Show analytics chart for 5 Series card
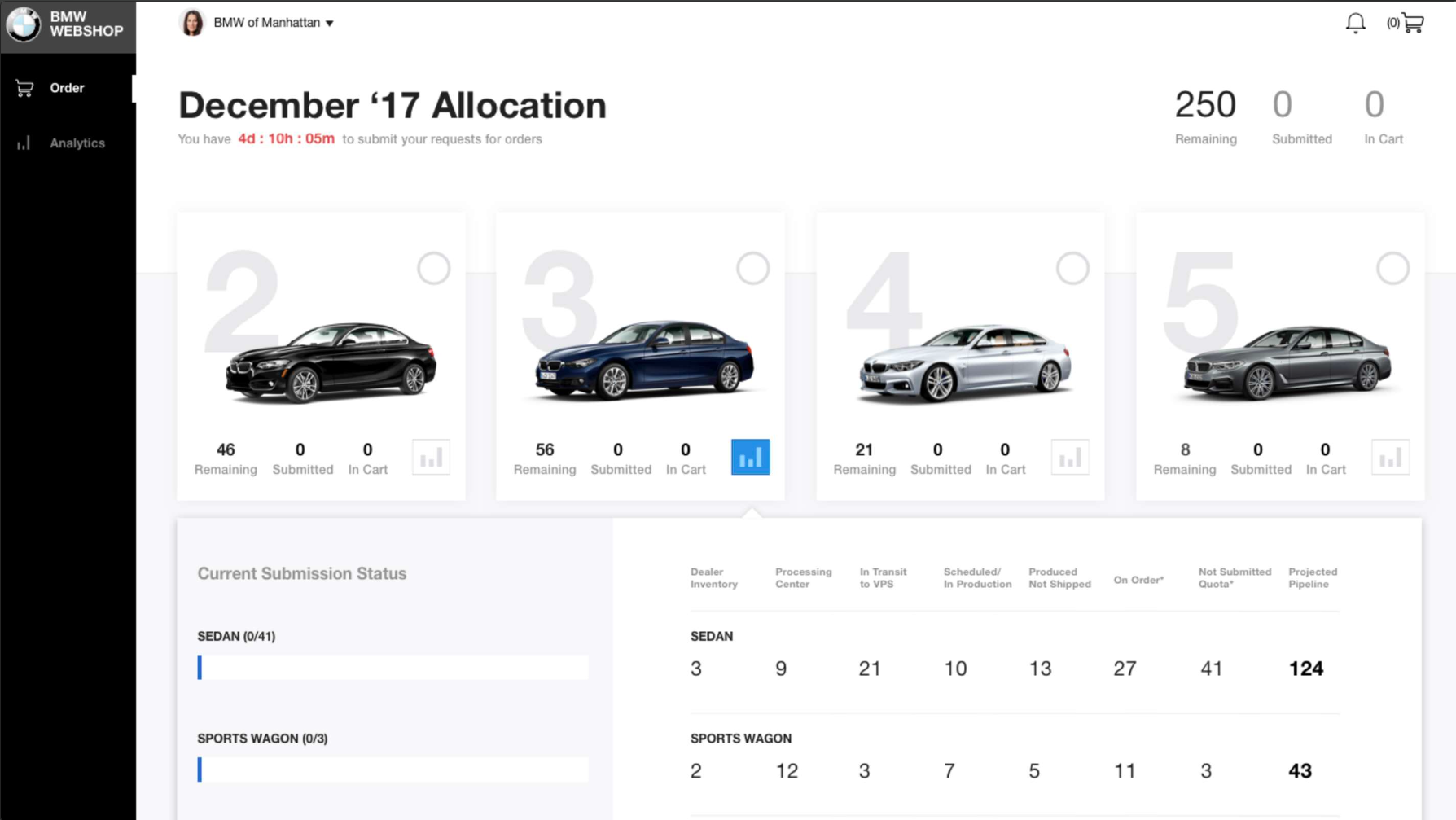The height and width of the screenshot is (820, 1456). (x=1390, y=458)
